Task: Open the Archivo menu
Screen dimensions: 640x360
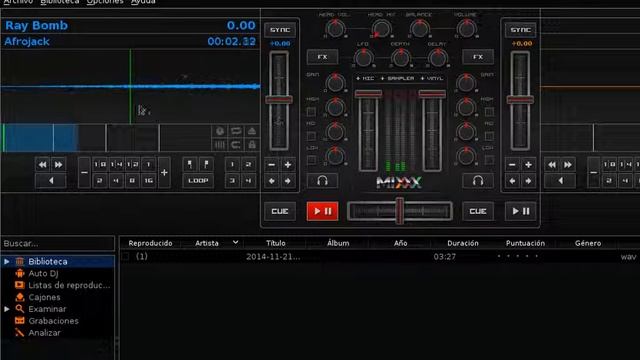Action: click(18, 2)
